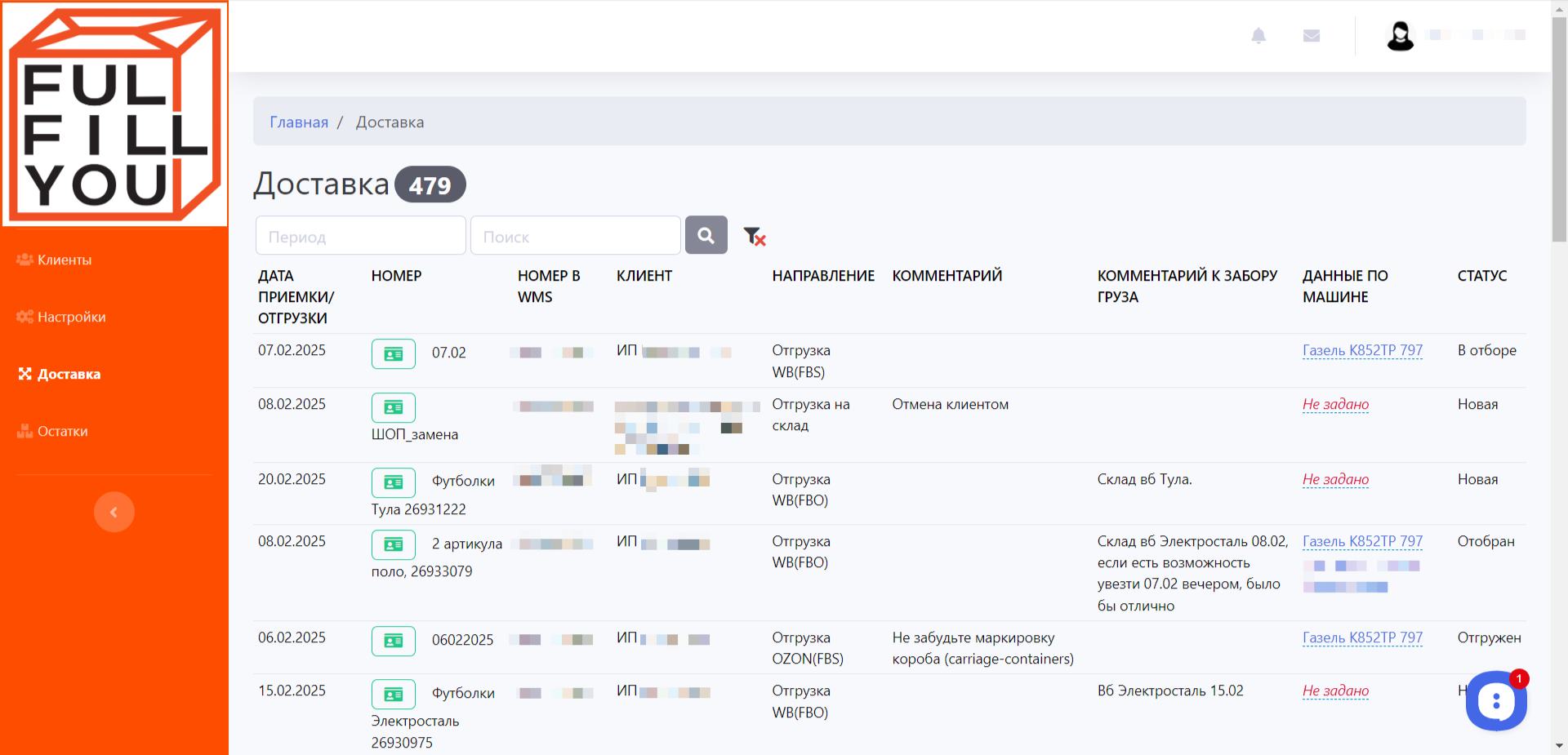Select Доставка in the sidebar
Screen dimensions: 1568x755
click(x=69, y=374)
